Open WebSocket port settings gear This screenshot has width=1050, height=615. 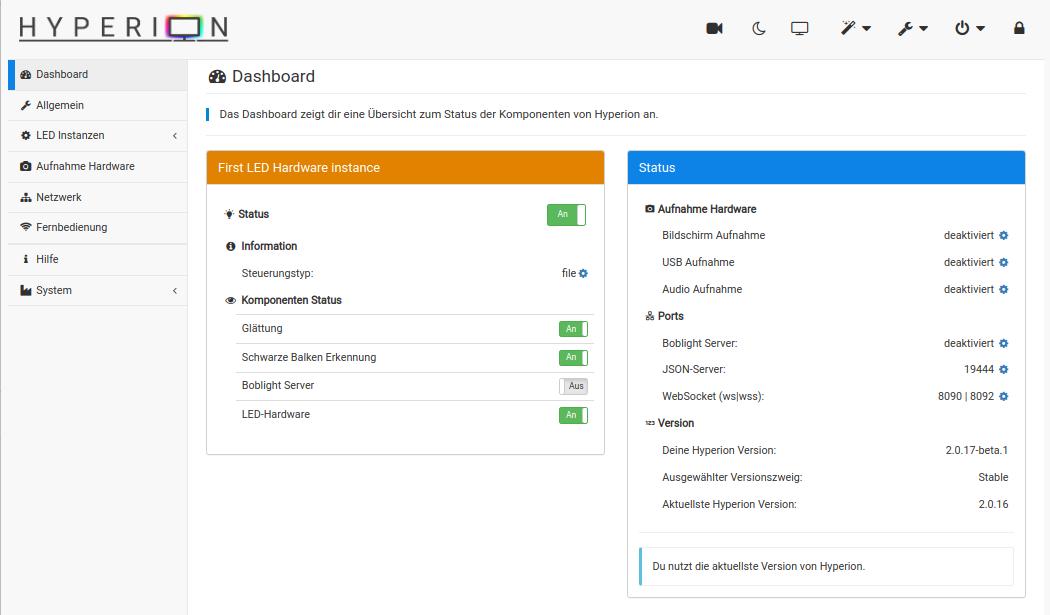pos(1003,397)
